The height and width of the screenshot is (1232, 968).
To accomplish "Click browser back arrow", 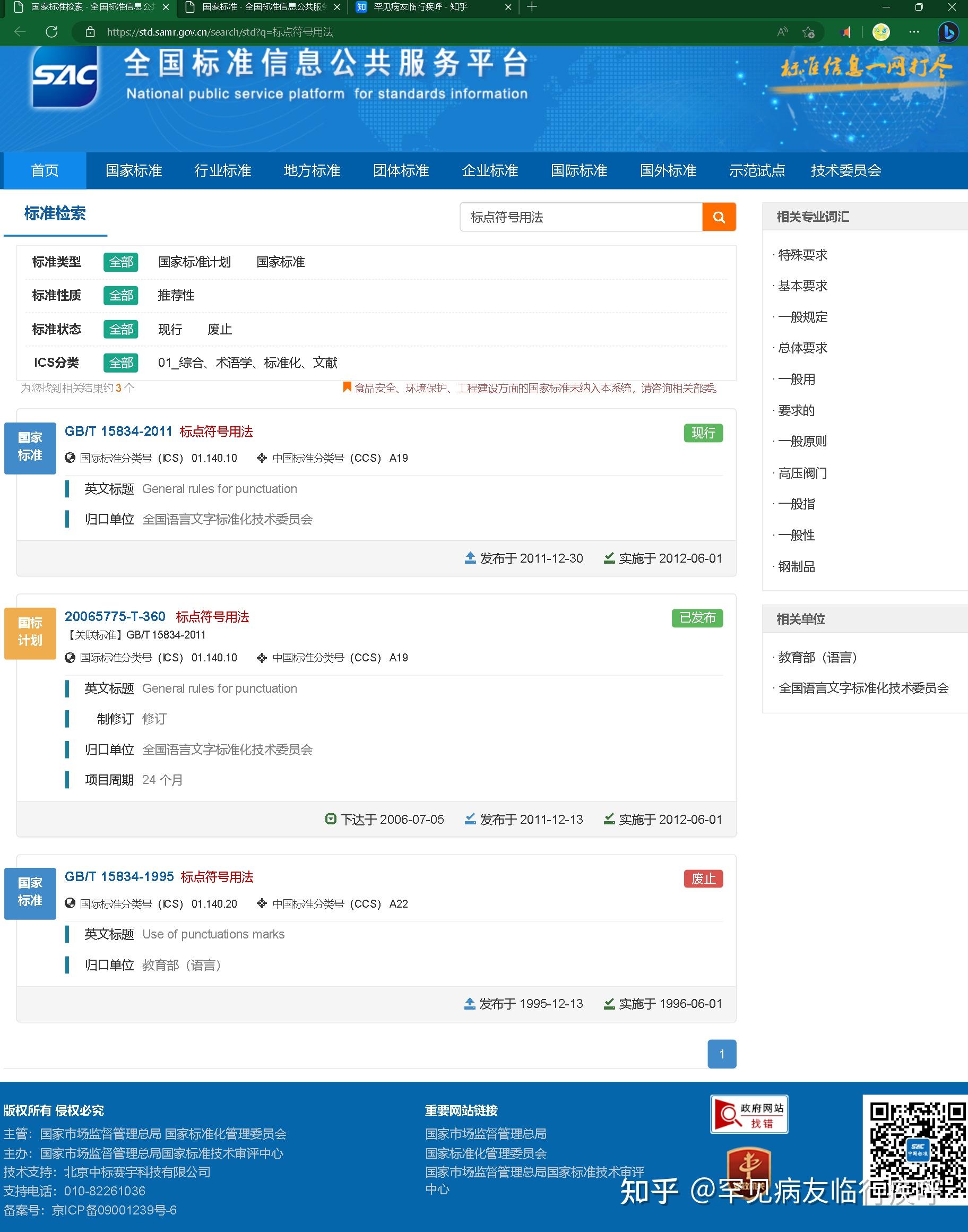I will [20, 32].
